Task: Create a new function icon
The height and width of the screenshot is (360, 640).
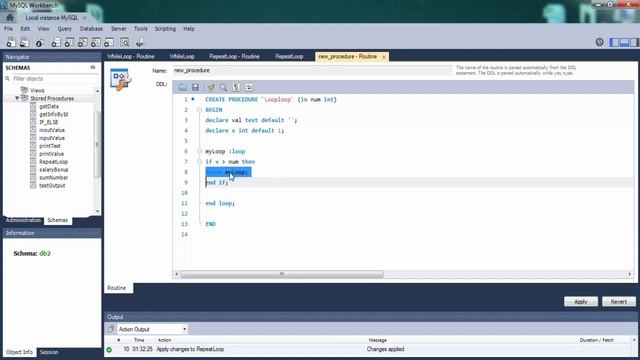Action: tap(109, 42)
